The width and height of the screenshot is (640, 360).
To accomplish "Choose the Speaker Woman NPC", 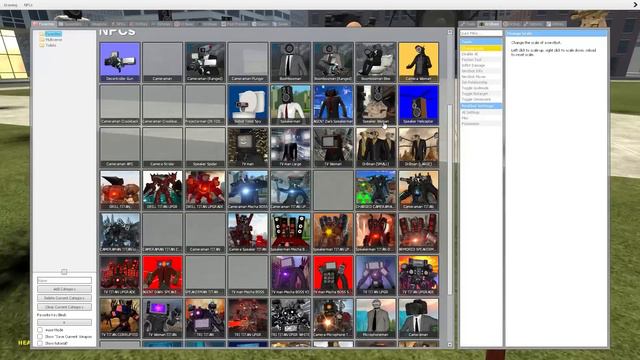I will point(376,105).
